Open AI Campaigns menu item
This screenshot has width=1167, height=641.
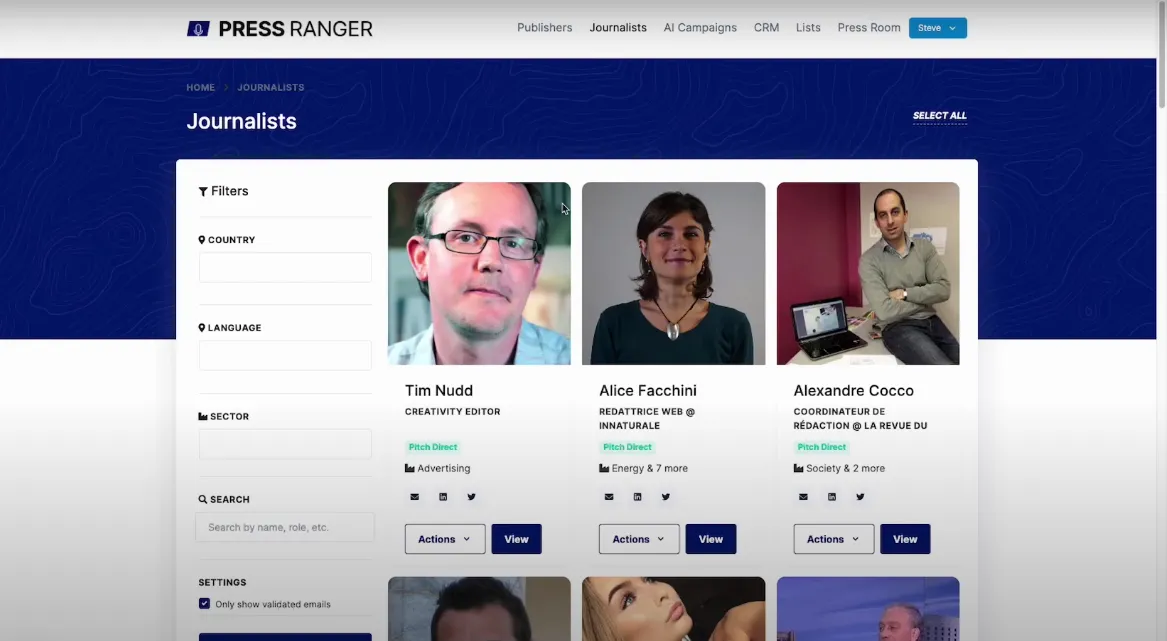point(700,28)
